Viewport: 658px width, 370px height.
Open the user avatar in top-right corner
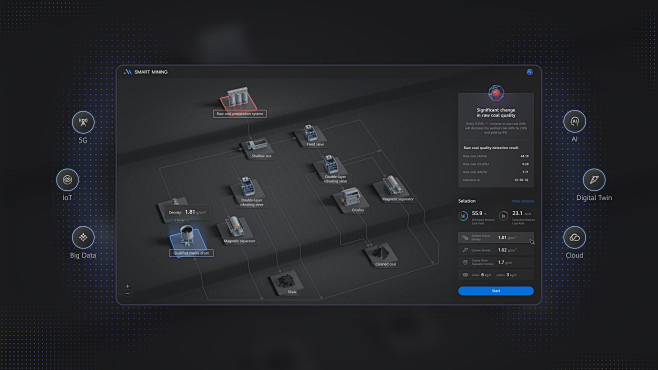pyautogui.click(x=530, y=72)
